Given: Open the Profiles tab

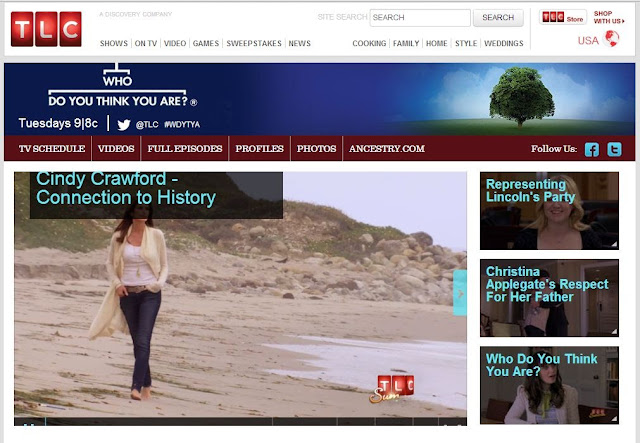Looking at the screenshot, I should pos(260,149).
